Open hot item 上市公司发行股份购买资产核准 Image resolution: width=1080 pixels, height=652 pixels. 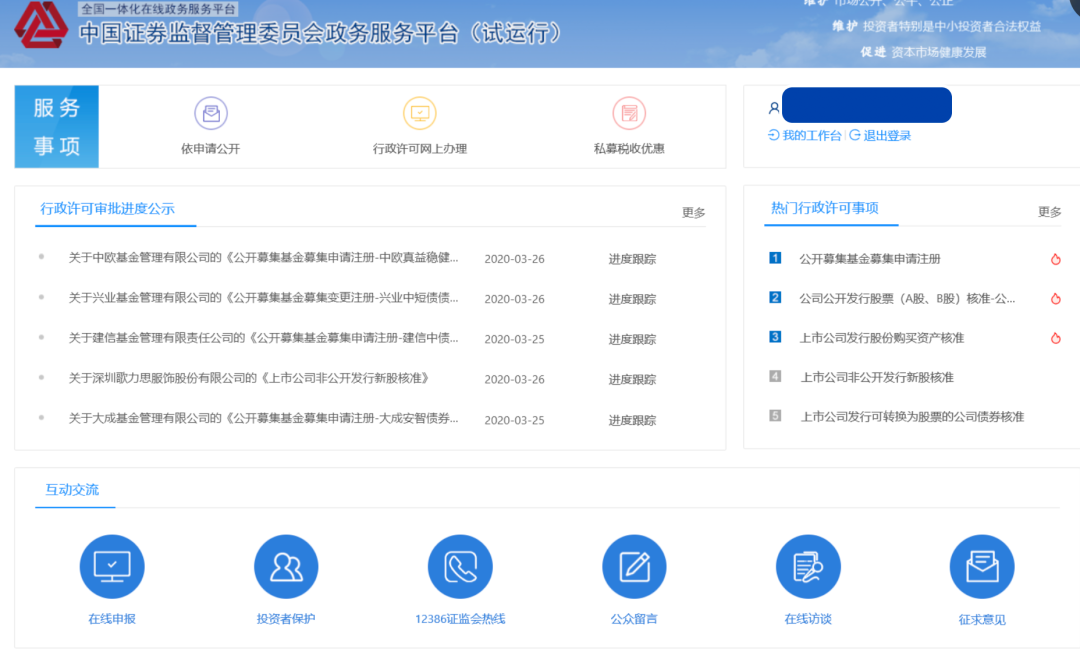(x=882, y=338)
